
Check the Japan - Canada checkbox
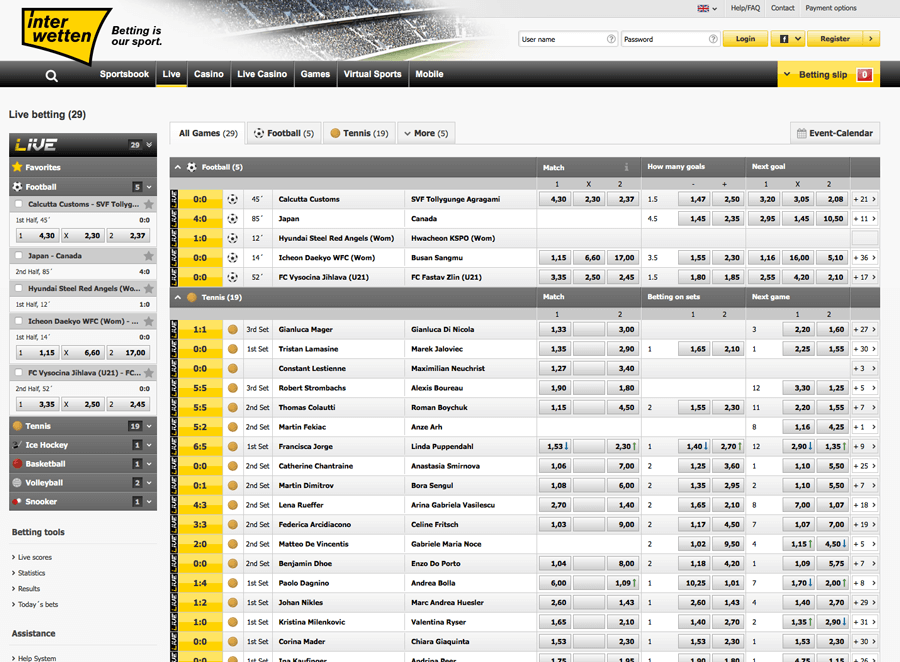tap(19, 255)
